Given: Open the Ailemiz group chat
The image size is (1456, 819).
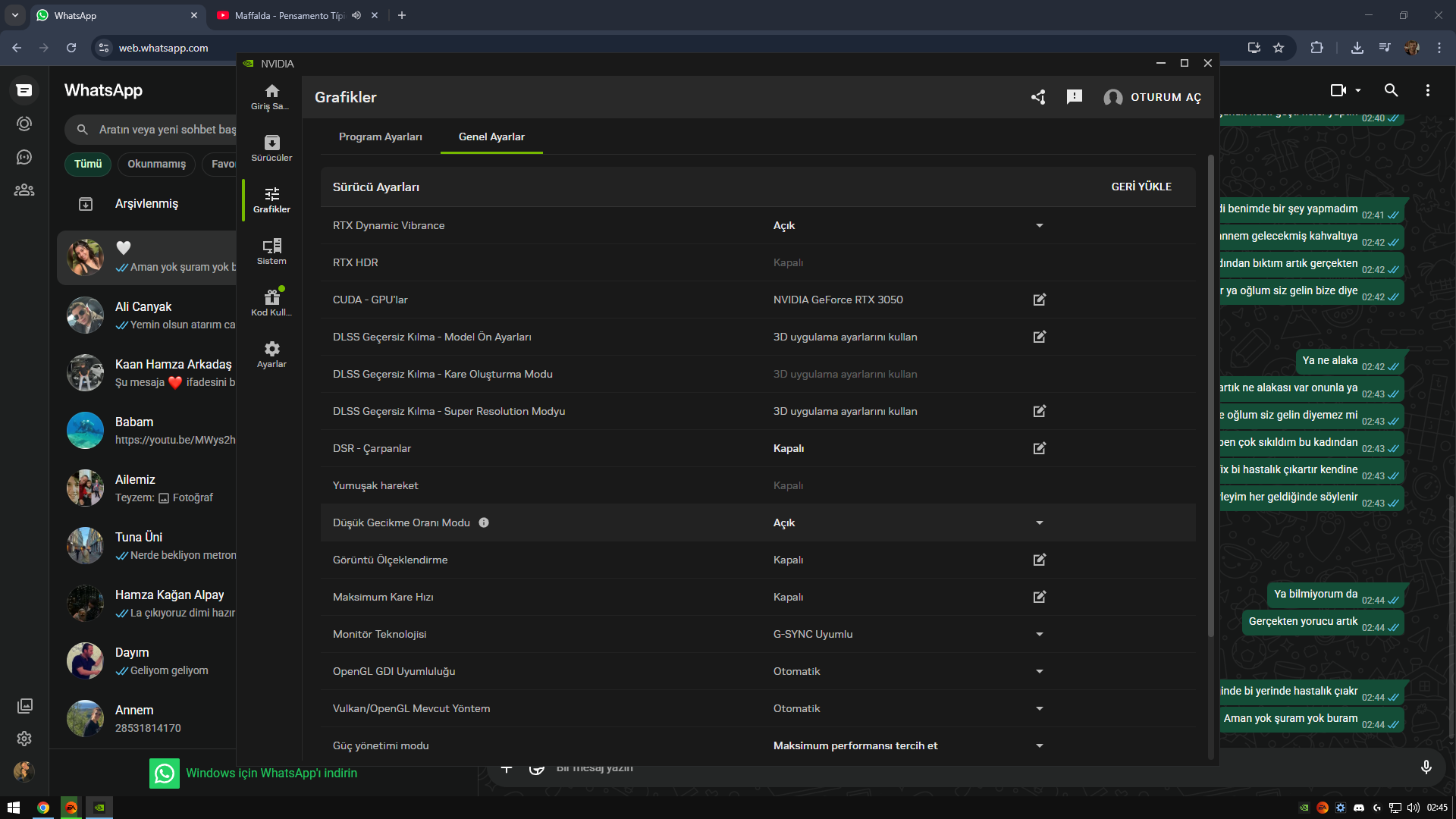Looking at the screenshot, I should click(147, 488).
